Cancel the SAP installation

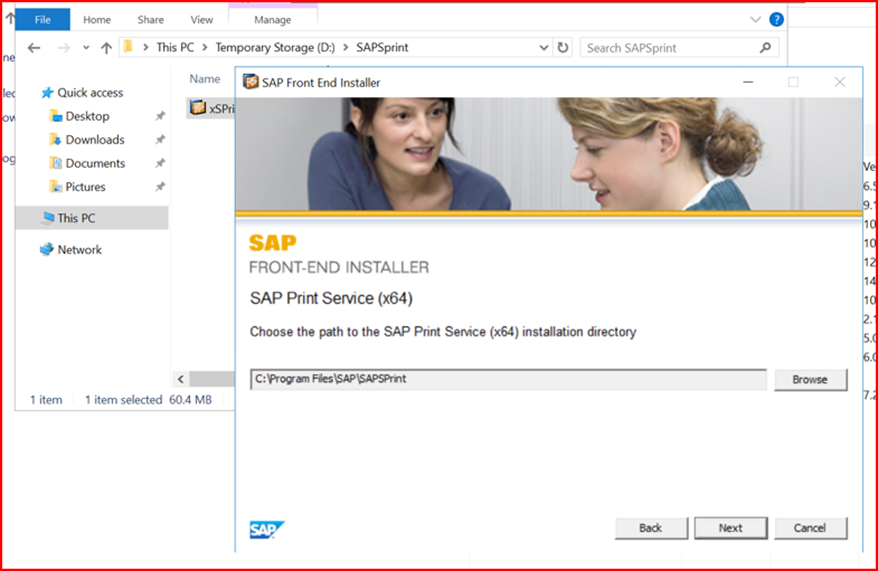tap(810, 528)
